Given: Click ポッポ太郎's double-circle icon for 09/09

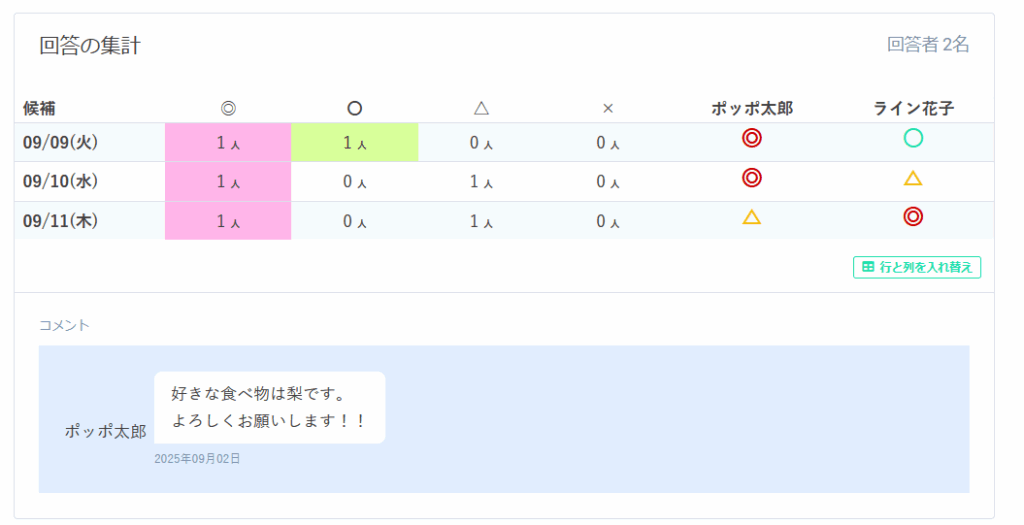Looking at the screenshot, I should (752, 139).
